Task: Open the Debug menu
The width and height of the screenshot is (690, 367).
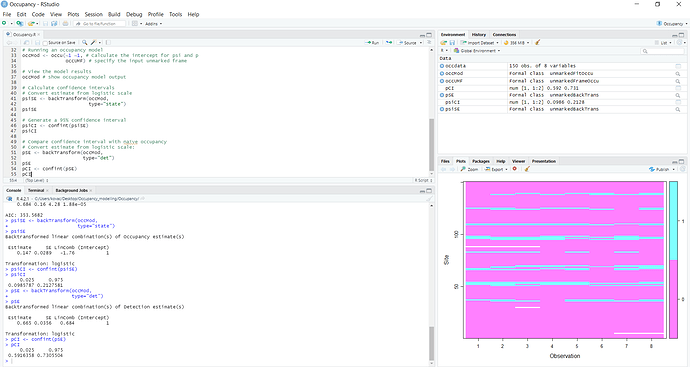Action: (x=134, y=15)
